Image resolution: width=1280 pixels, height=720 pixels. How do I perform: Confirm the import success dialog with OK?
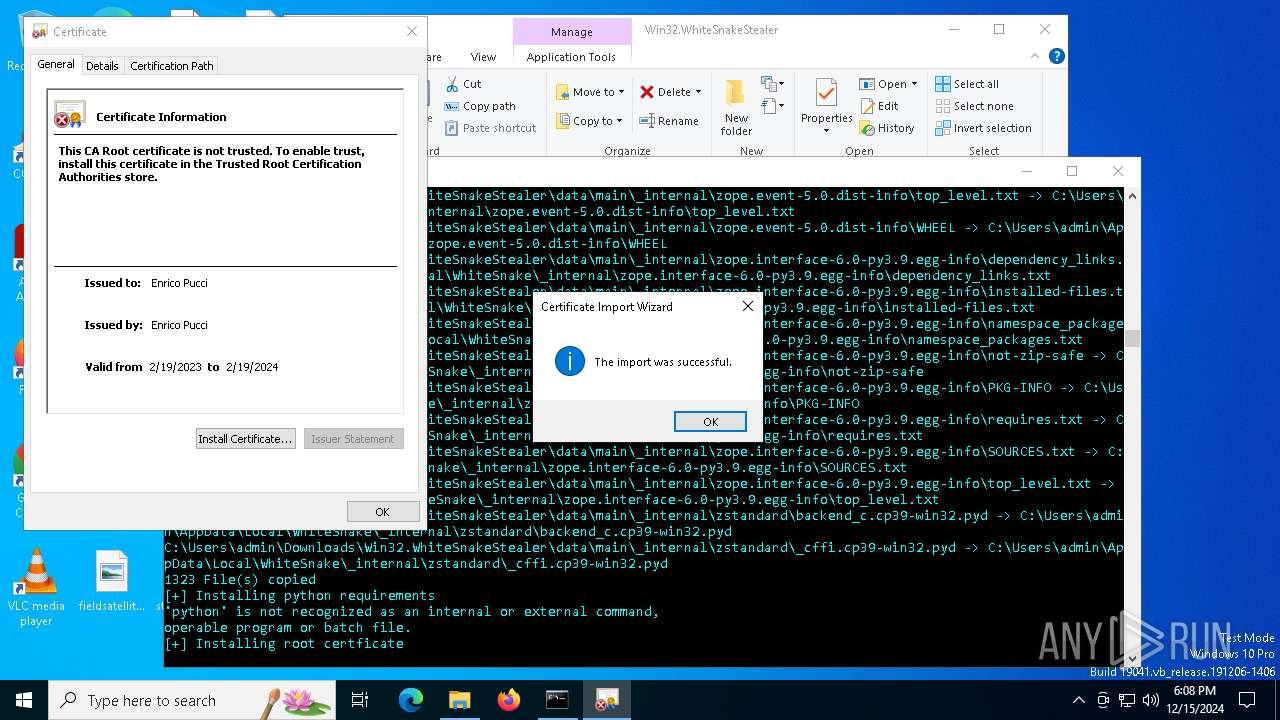[x=710, y=422]
